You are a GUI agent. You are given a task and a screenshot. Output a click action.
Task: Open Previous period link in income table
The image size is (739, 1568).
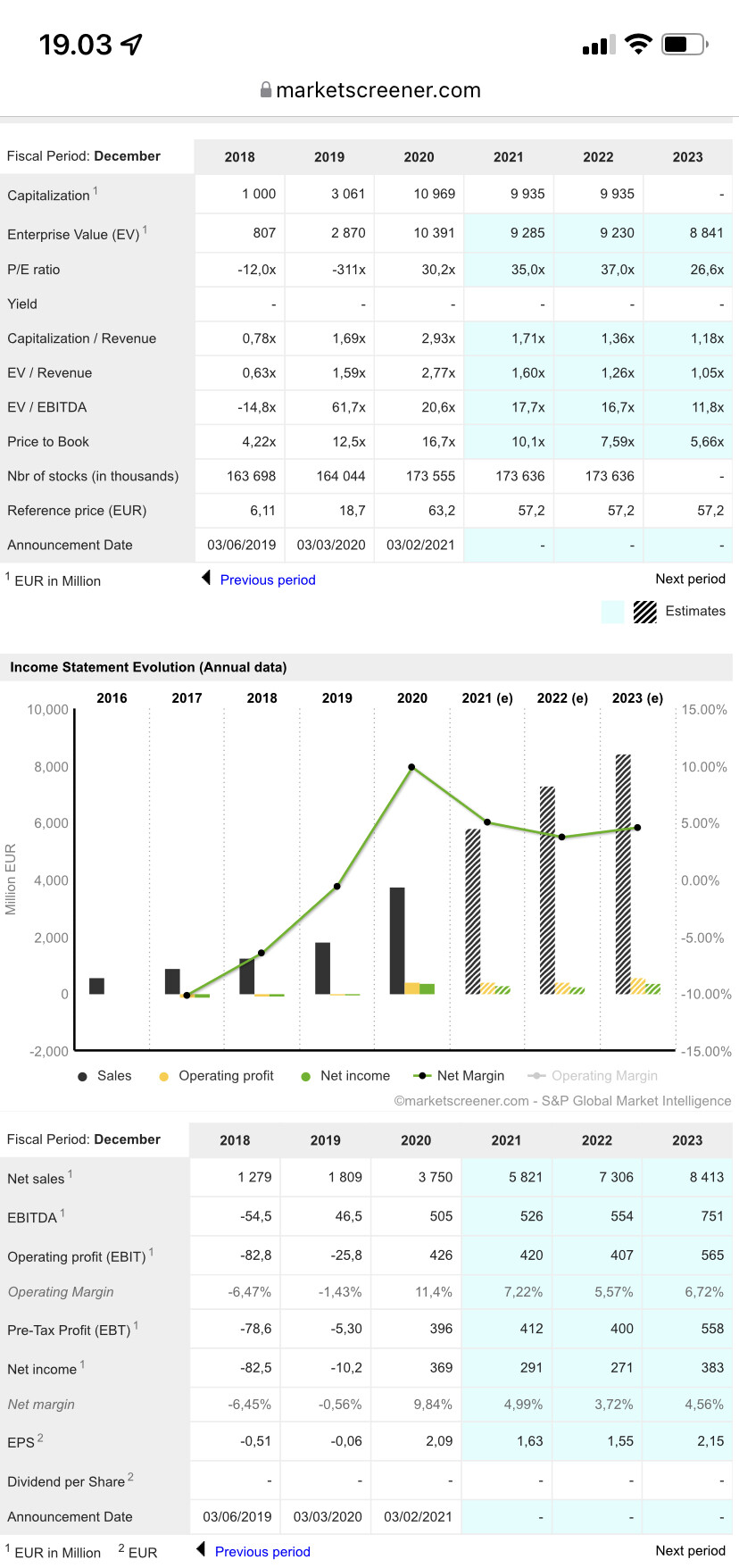tap(262, 1551)
